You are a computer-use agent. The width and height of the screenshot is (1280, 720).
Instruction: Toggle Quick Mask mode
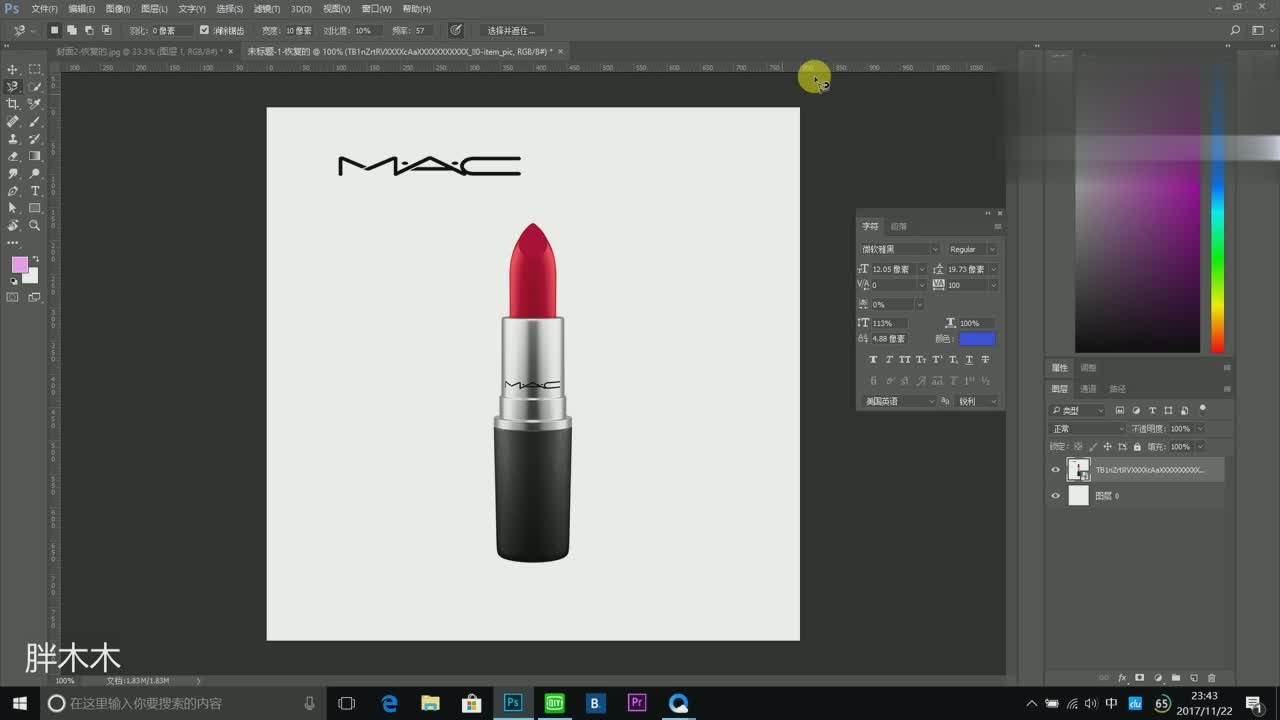(13, 297)
